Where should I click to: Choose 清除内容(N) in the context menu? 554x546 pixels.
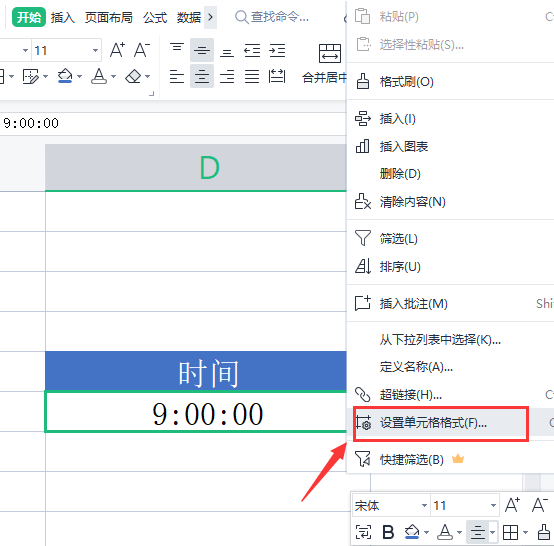click(x=450, y=202)
